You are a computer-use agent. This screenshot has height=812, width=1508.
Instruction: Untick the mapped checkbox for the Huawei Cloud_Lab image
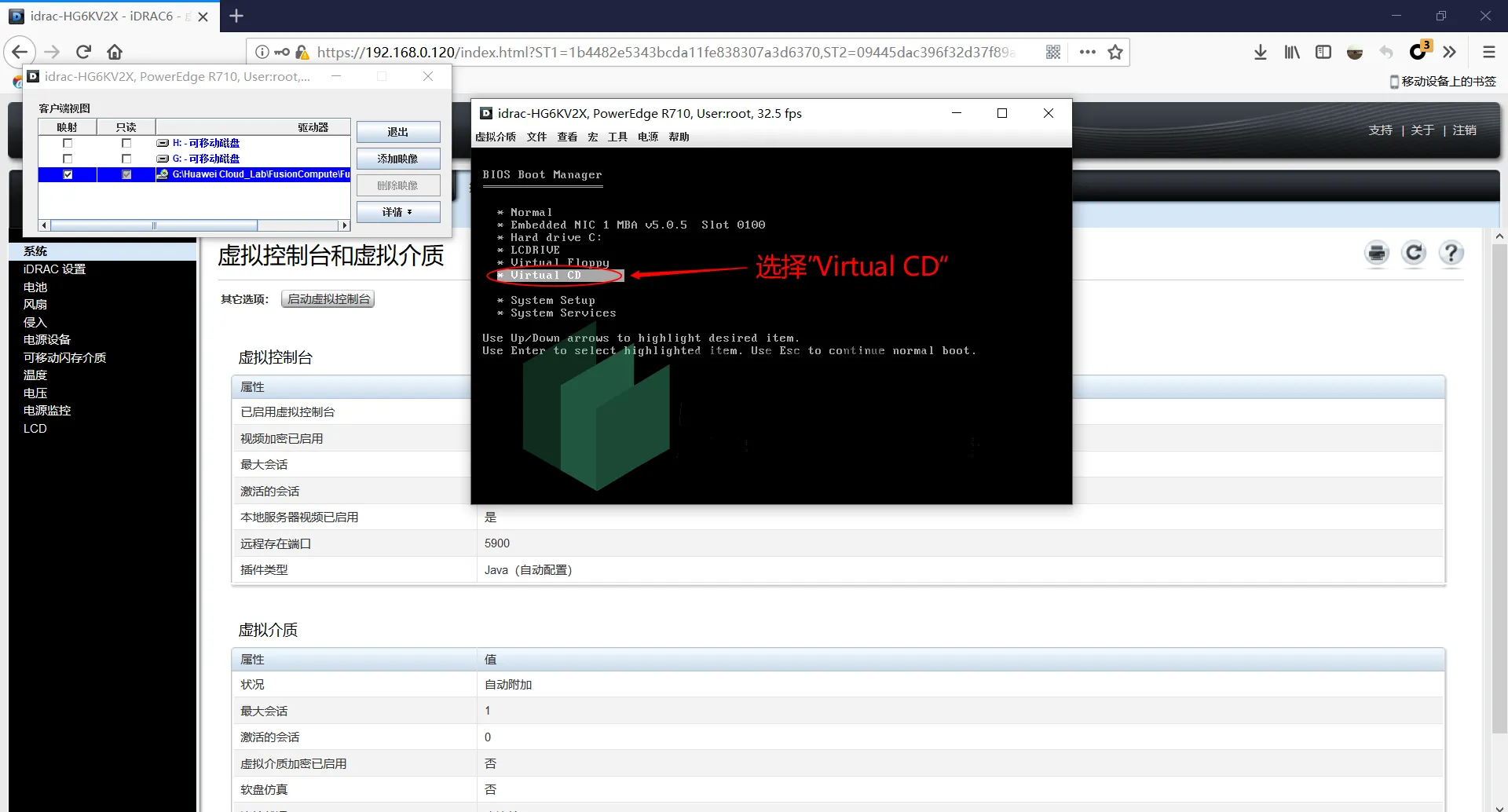click(68, 174)
